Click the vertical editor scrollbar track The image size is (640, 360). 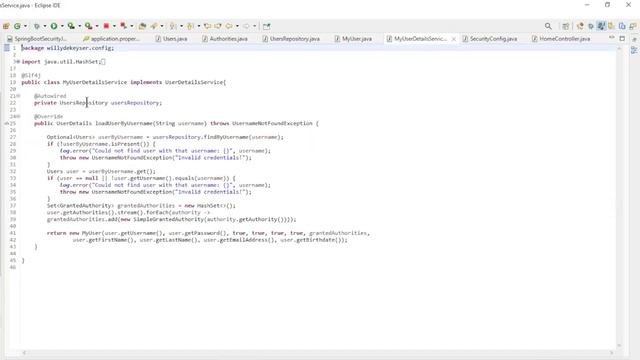click(x=619, y=196)
